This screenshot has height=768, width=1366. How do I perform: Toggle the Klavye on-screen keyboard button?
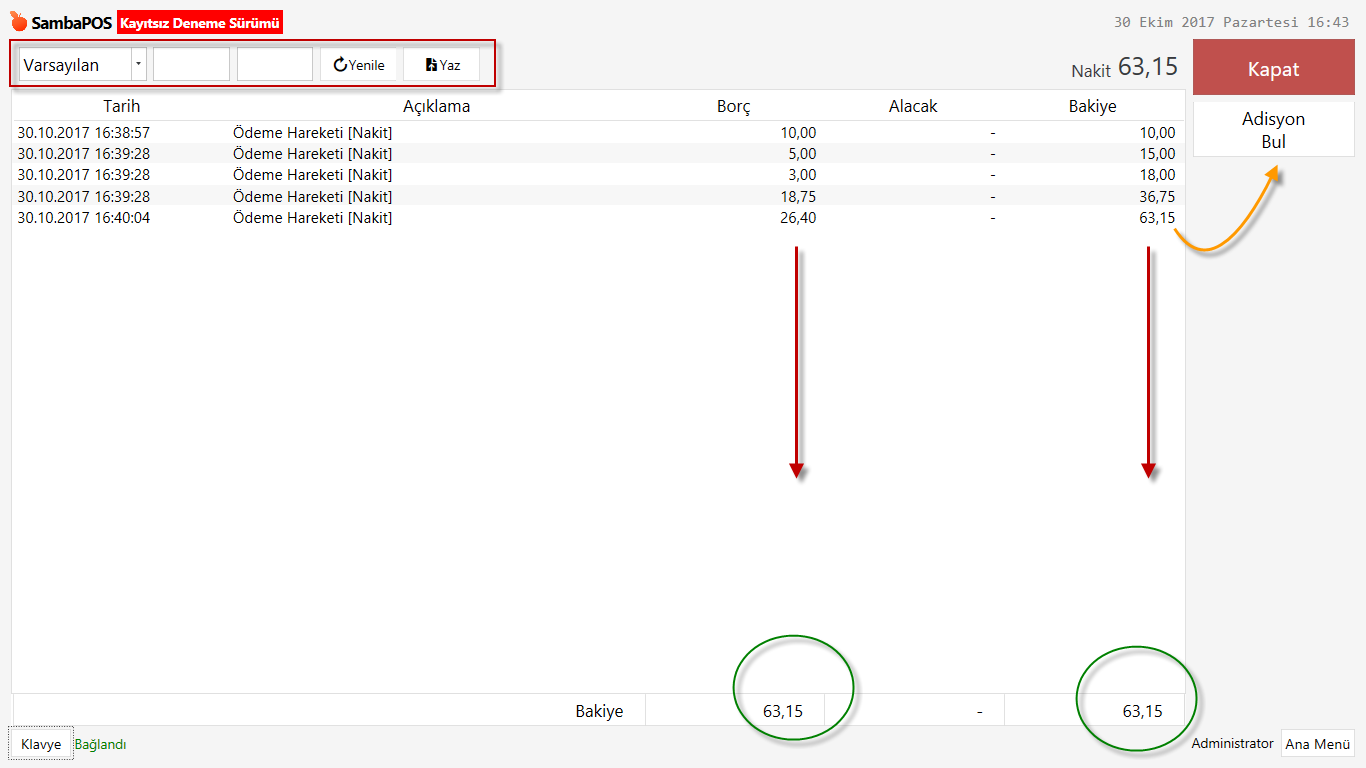point(41,744)
